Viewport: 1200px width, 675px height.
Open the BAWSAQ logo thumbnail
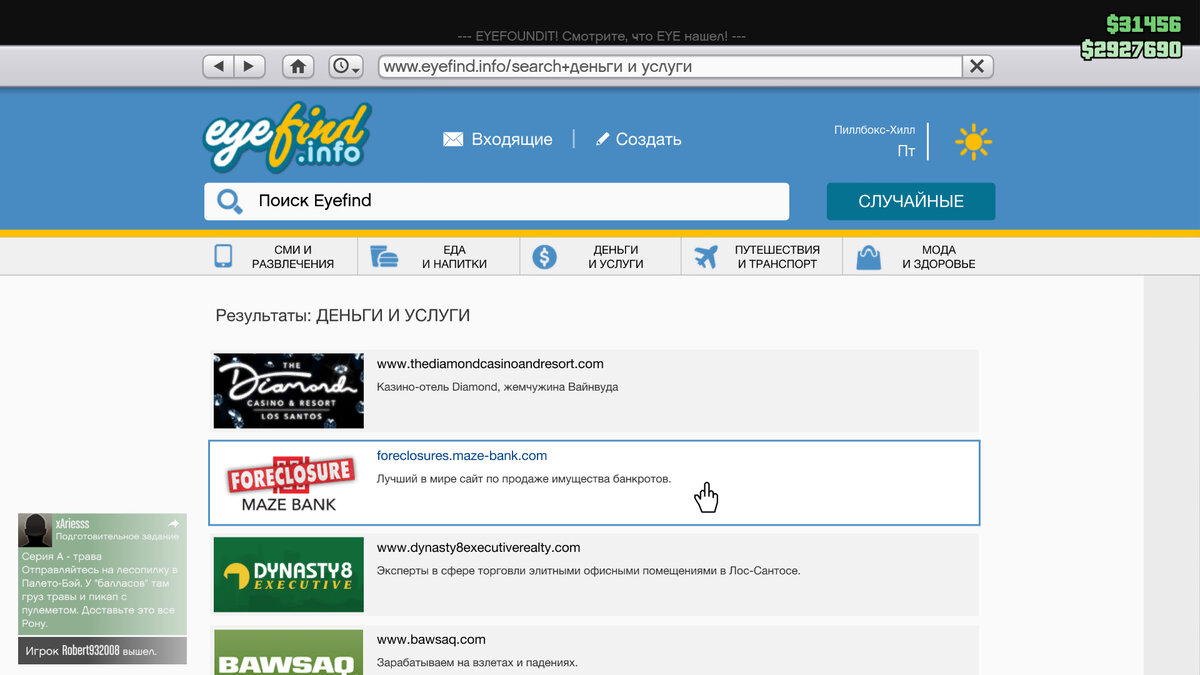pyautogui.click(x=289, y=652)
